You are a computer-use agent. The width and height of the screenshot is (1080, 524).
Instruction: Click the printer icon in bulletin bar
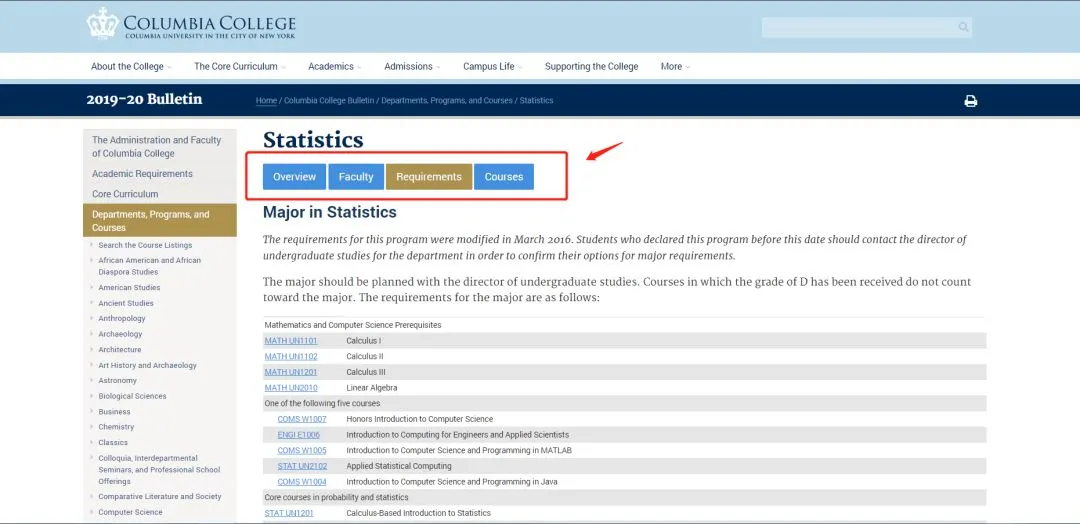970,101
